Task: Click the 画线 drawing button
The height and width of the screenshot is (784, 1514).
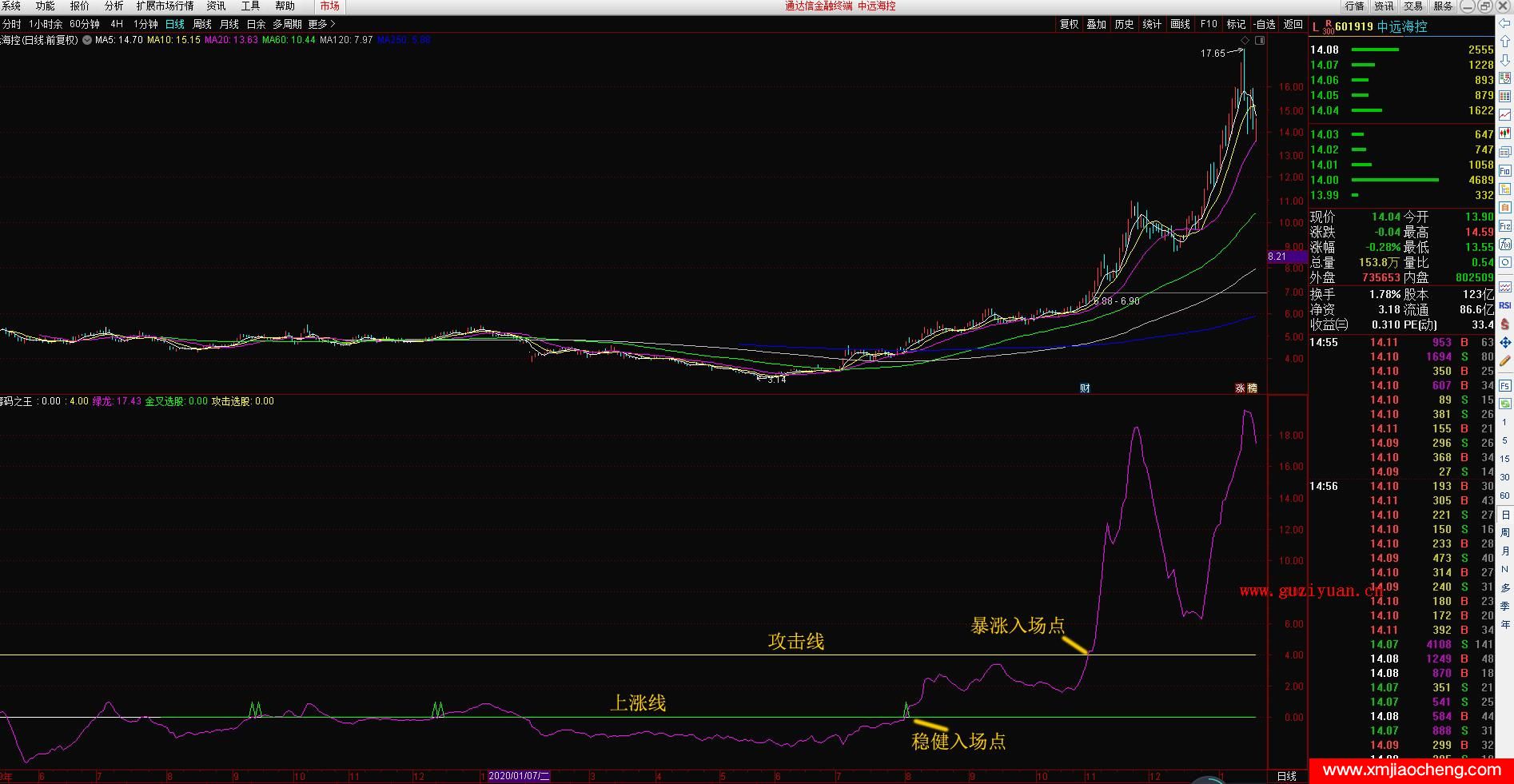Action: click(1180, 25)
